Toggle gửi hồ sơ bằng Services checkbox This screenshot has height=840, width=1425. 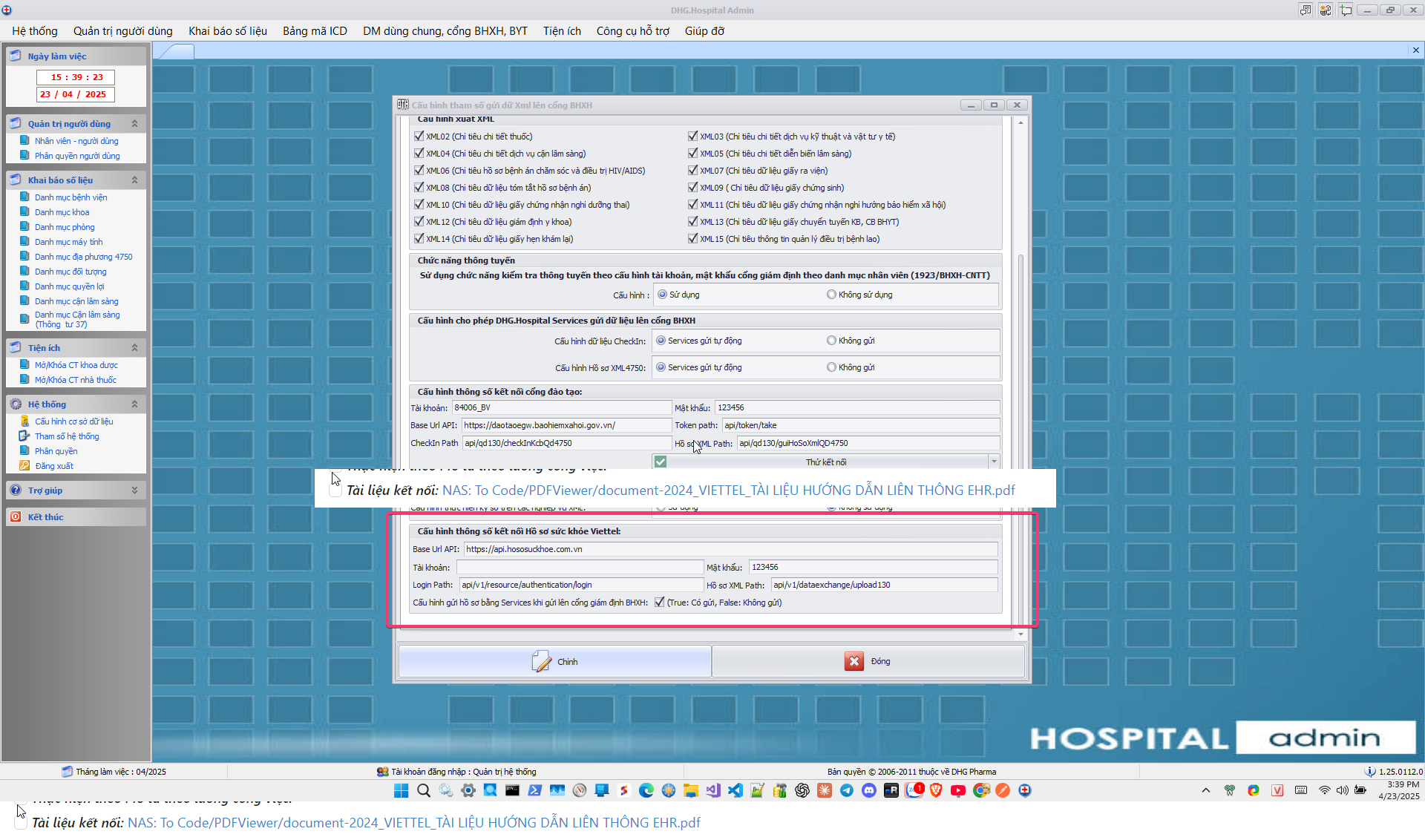click(x=659, y=603)
